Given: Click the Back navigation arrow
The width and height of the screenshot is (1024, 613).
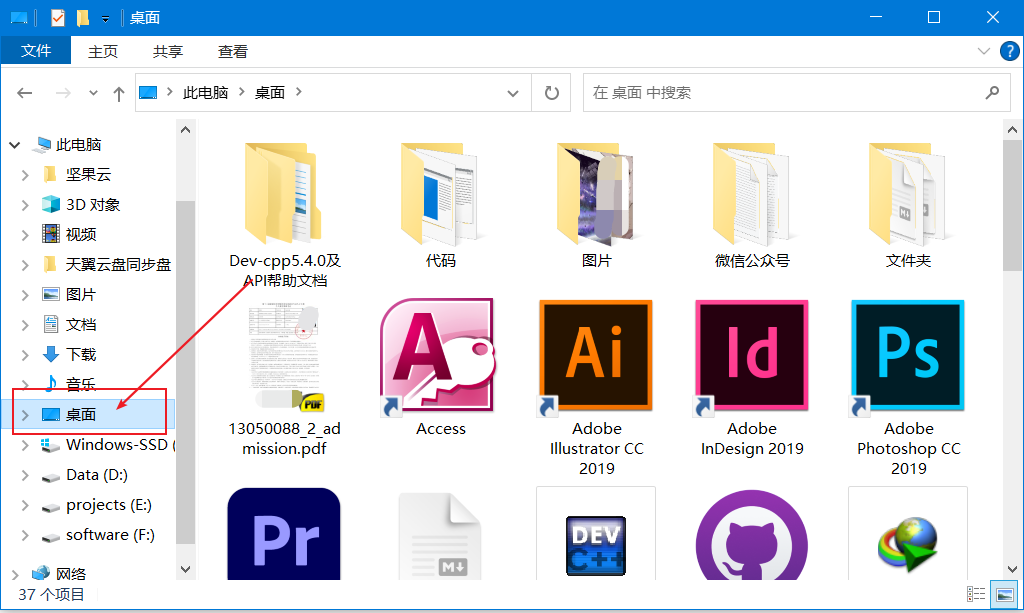Looking at the screenshot, I should 24,91.
